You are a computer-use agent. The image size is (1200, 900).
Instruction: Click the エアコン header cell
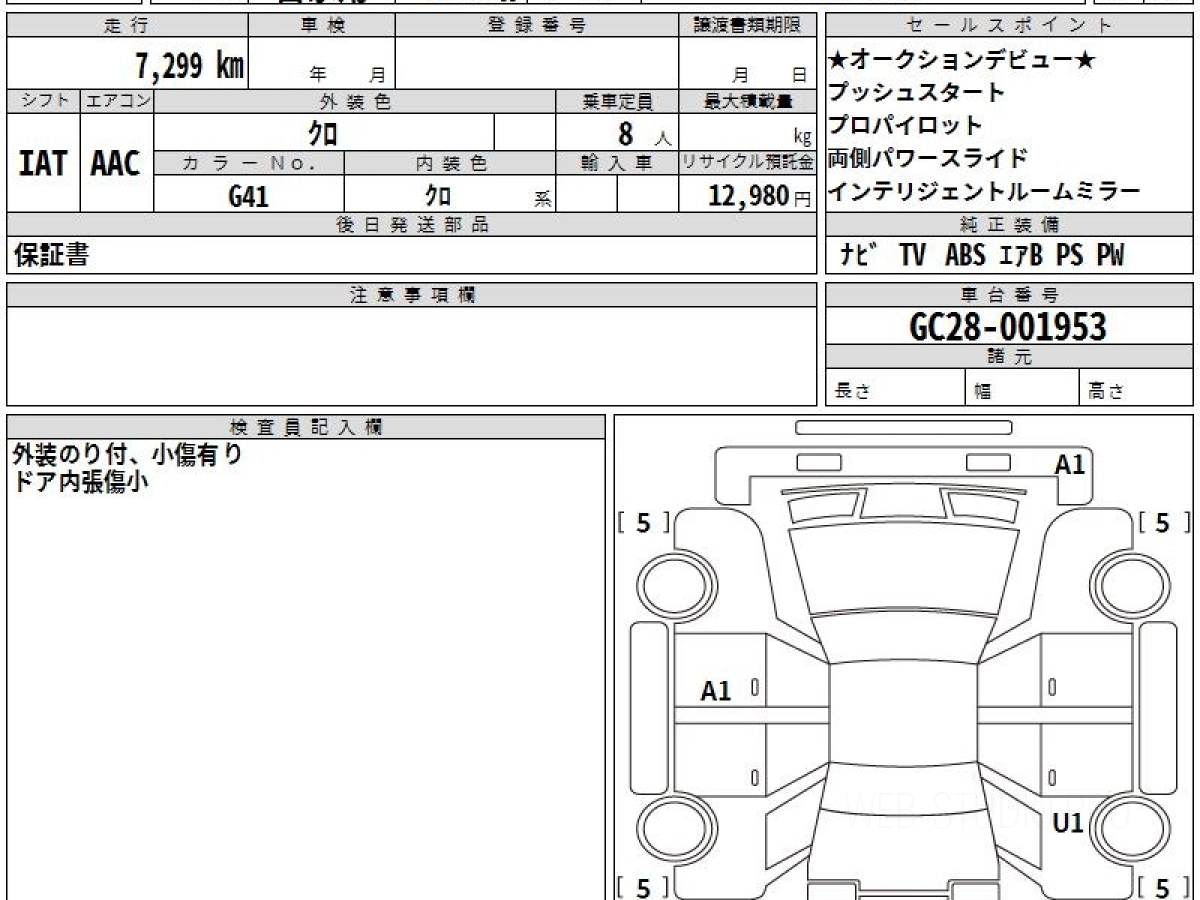pyautogui.click(x=117, y=101)
